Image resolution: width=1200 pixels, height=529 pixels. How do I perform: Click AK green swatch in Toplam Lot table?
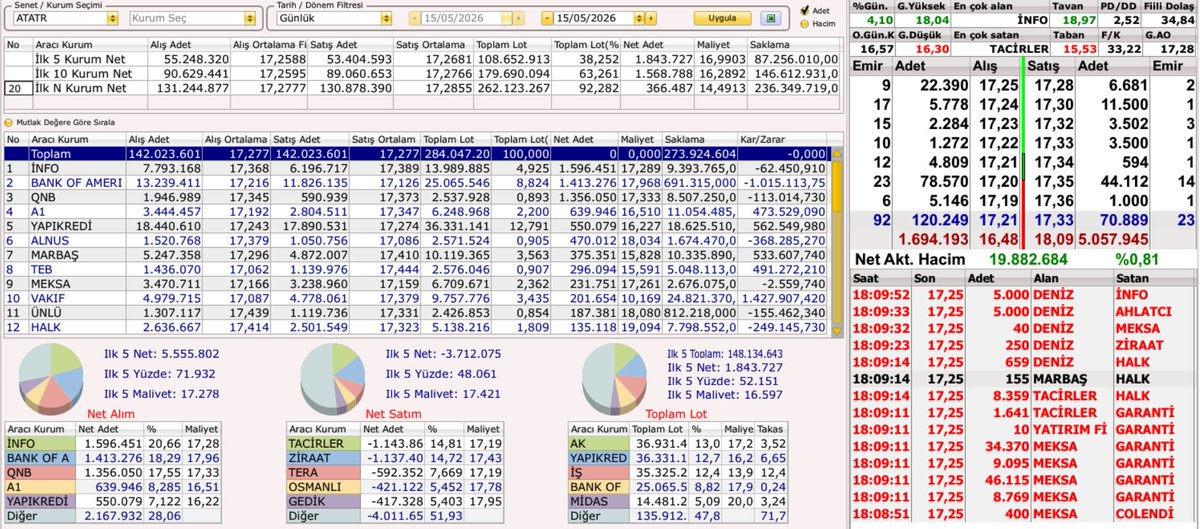pyautogui.click(x=599, y=442)
